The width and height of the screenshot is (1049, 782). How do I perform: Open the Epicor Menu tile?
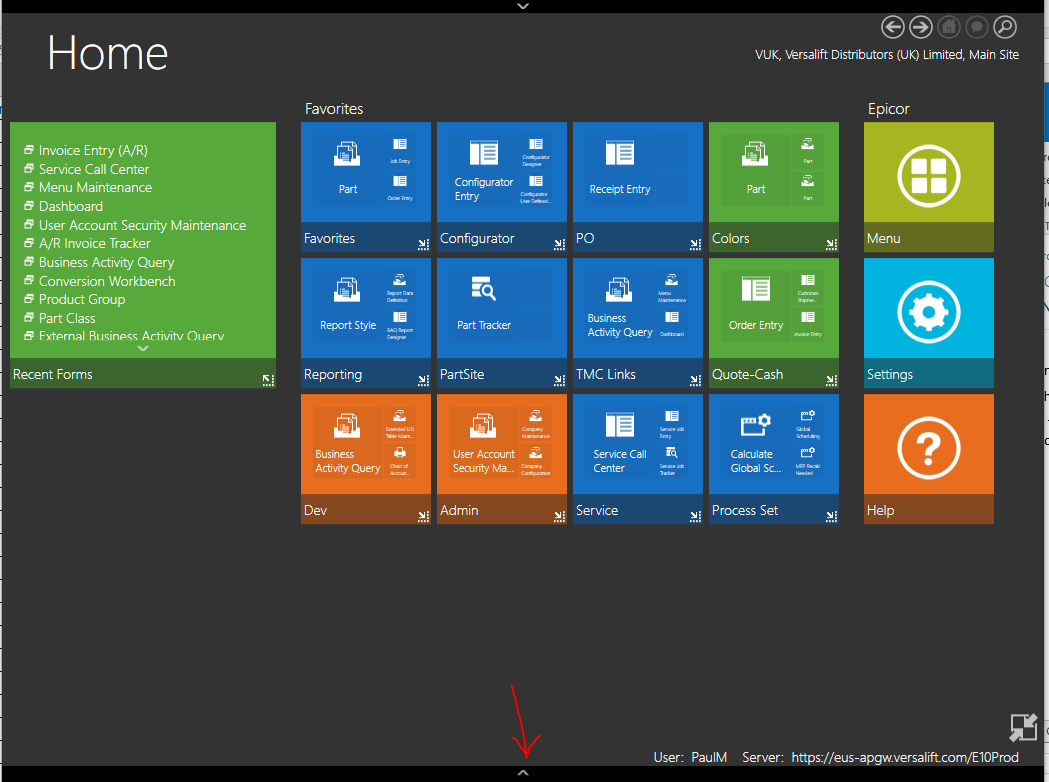coord(929,187)
